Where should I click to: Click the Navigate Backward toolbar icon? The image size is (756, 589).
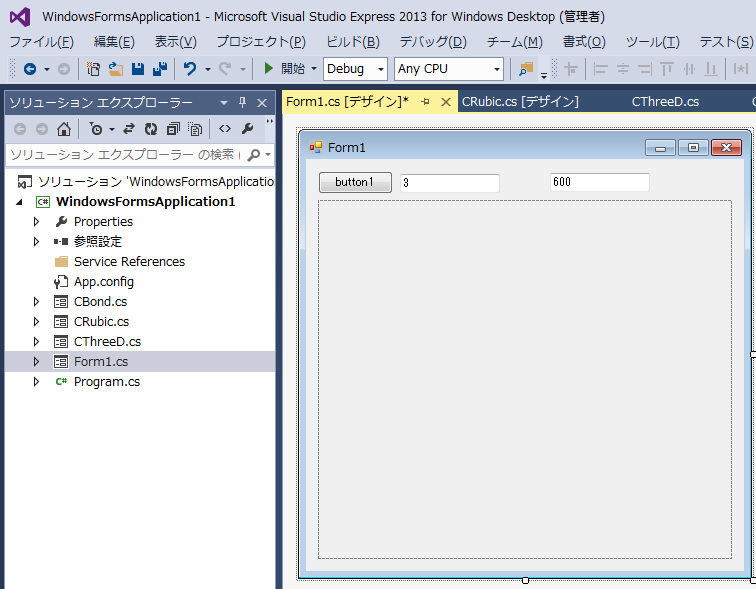tap(30, 69)
